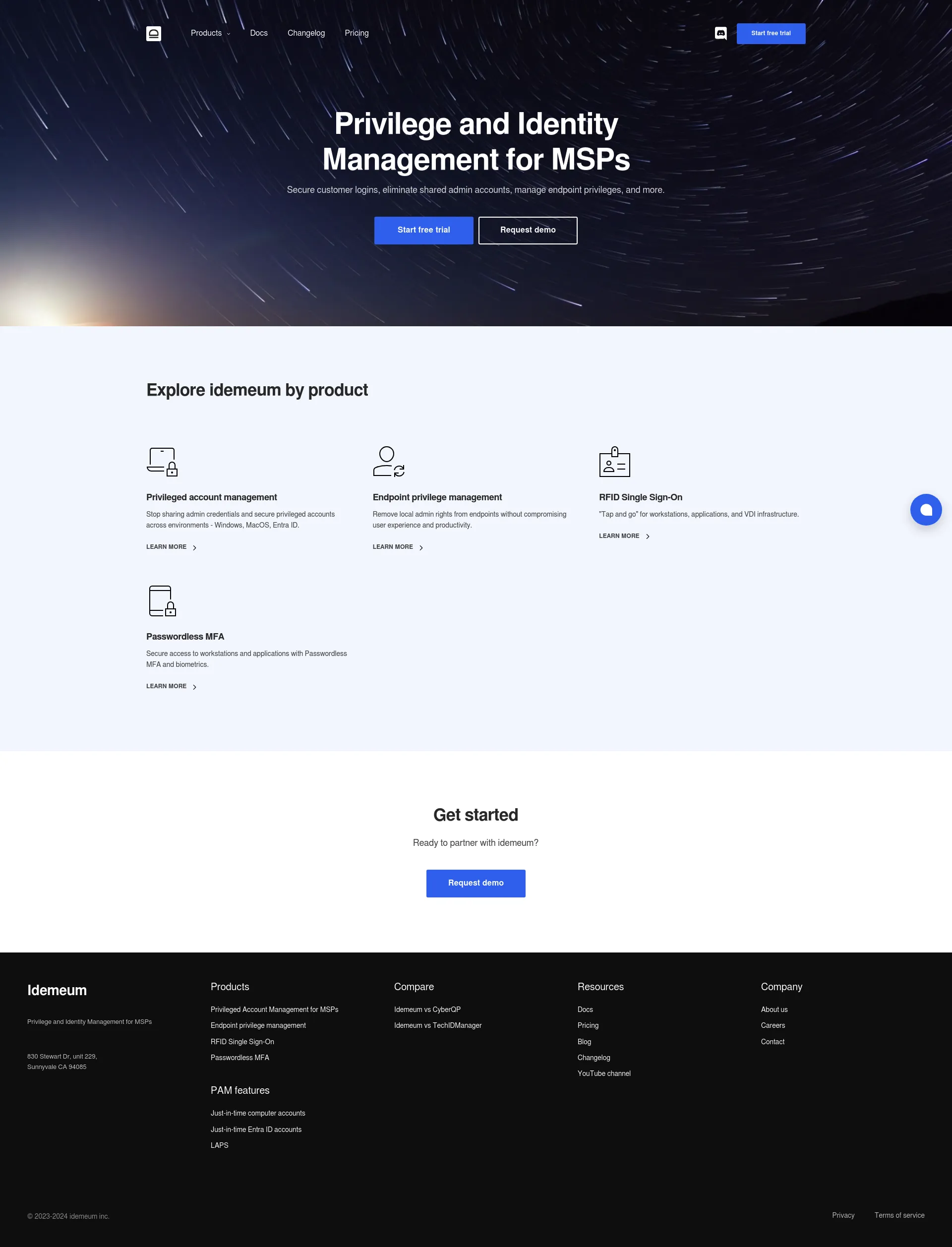Open Blog in footer Resources
The height and width of the screenshot is (1247, 952).
click(x=584, y=1041)
